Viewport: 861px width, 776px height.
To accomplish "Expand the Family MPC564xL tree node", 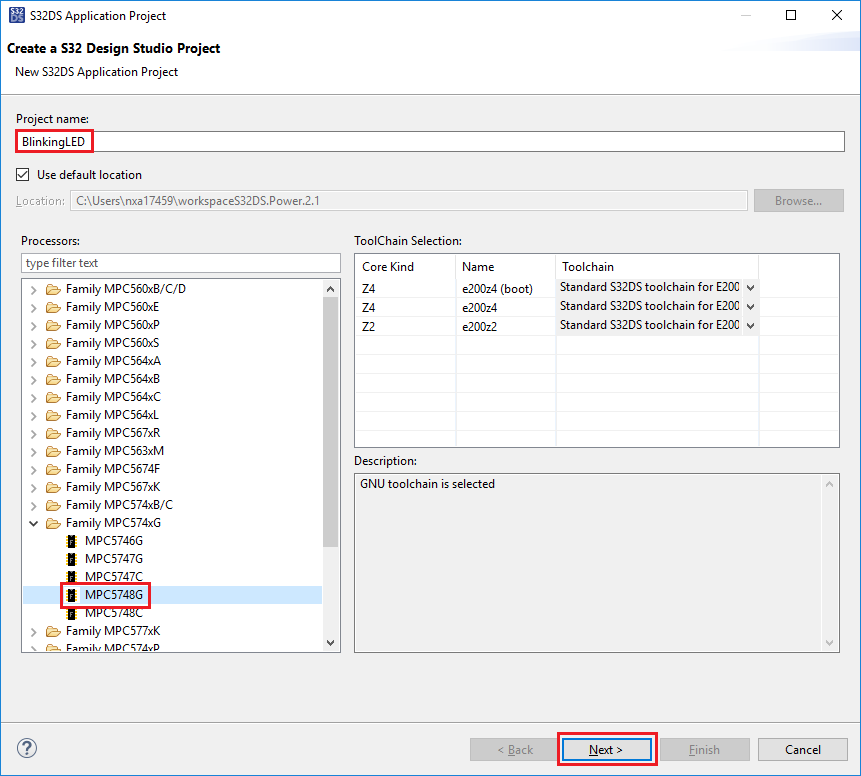I will point(33,416).
